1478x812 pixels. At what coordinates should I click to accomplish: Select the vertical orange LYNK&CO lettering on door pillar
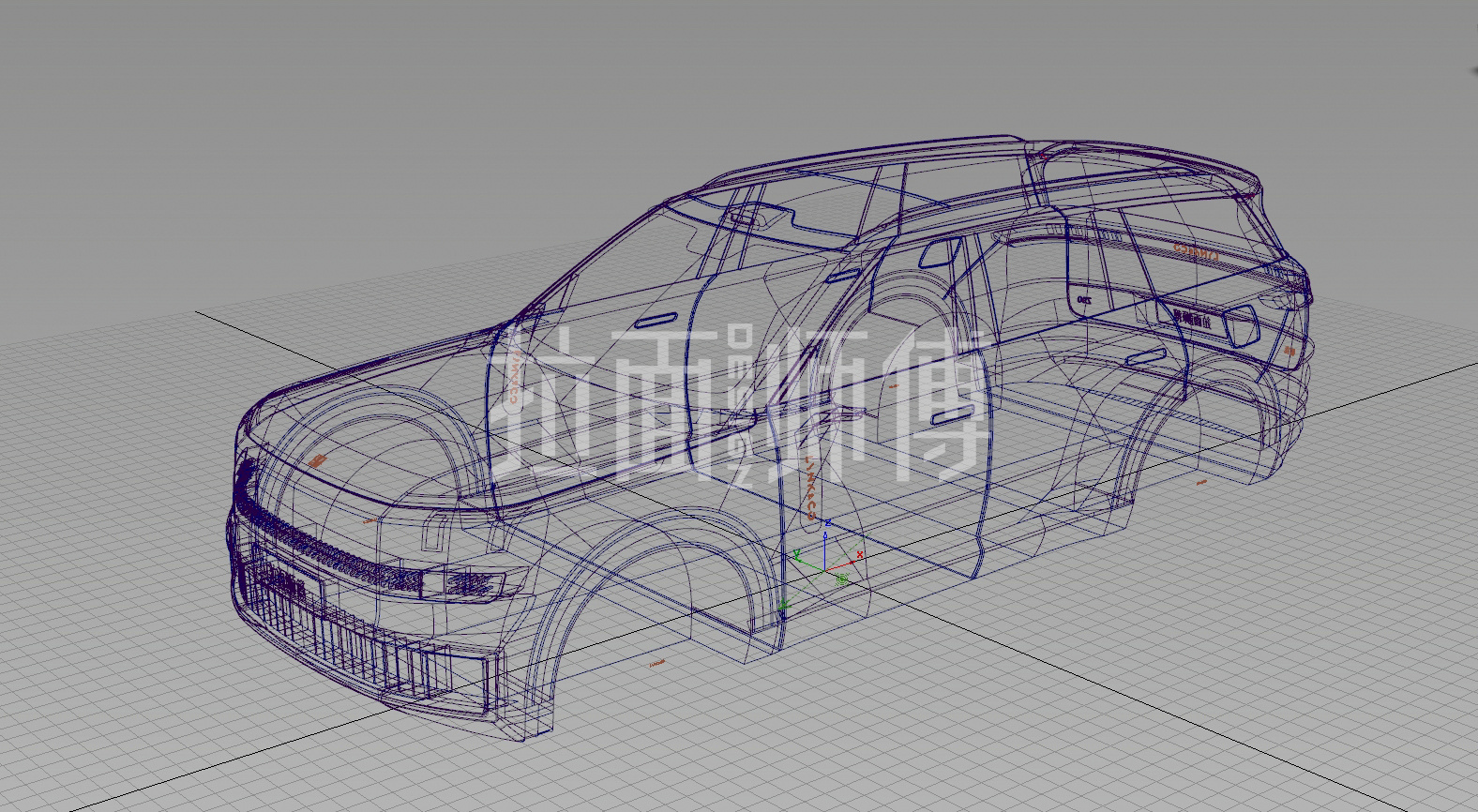pyautogui.click(x=811, y=488)
